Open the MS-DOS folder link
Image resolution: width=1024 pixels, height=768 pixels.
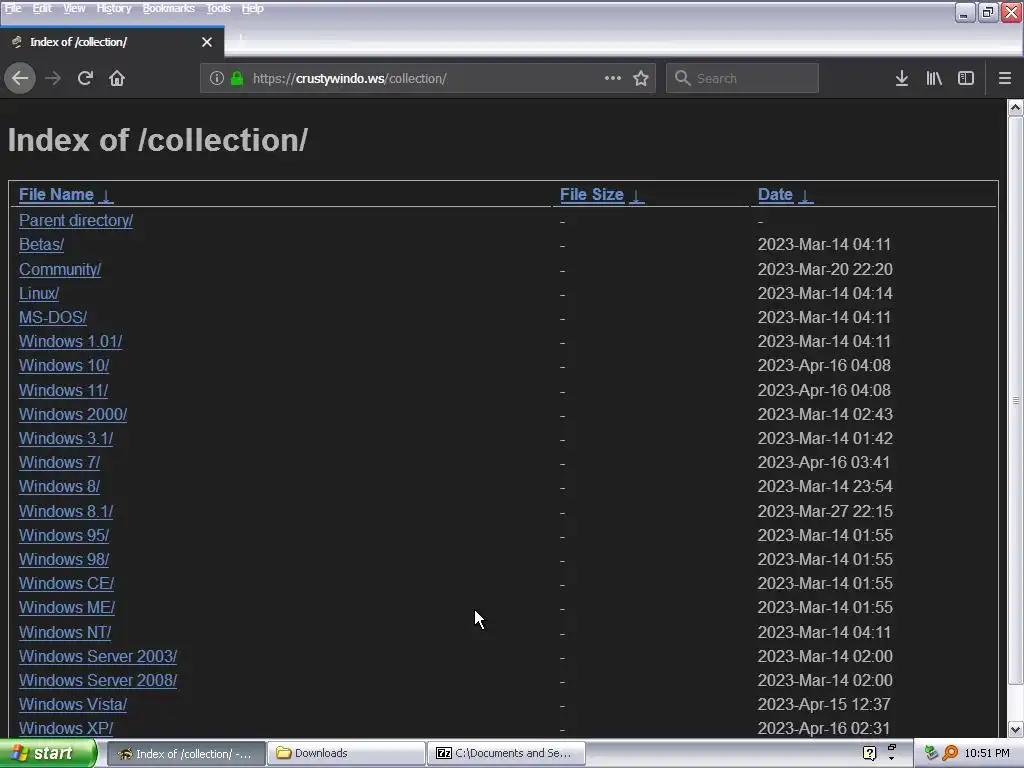[x=53, y=317]
